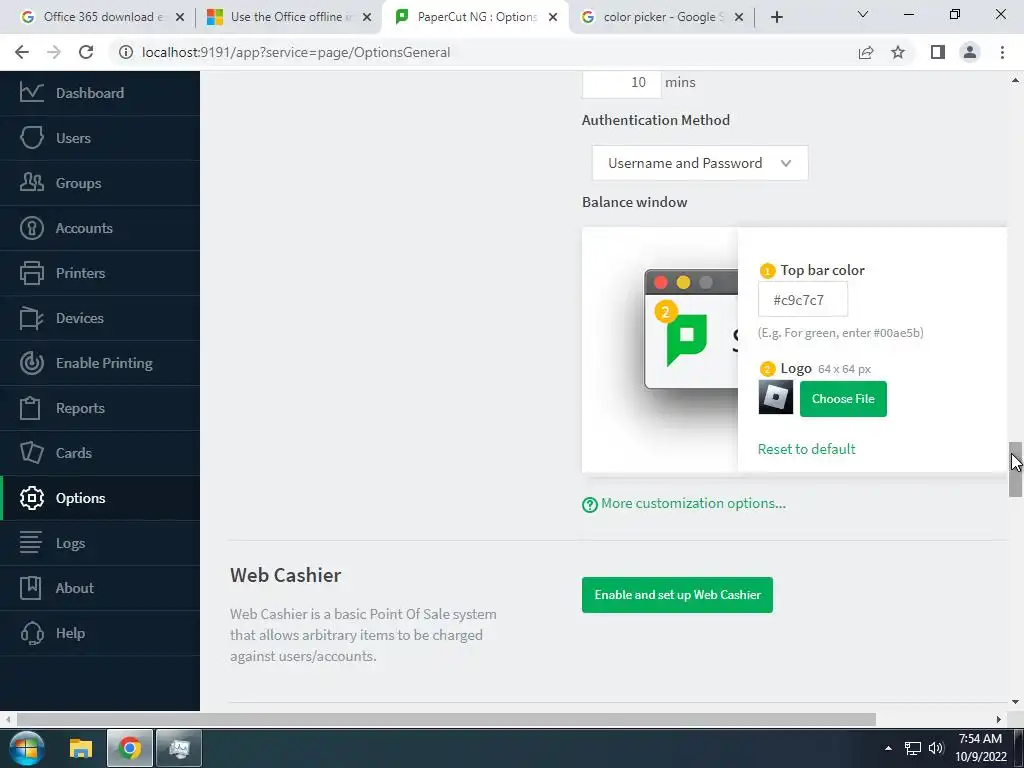Reload the page with refresh icon
Viewport: 1024px width, 768px height.
point(86,52)
